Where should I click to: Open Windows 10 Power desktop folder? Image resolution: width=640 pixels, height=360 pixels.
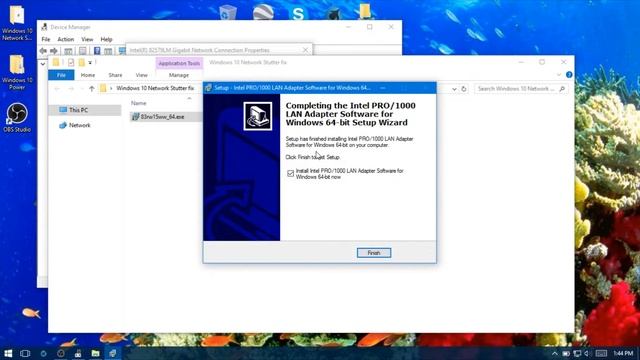click(17, 72)
